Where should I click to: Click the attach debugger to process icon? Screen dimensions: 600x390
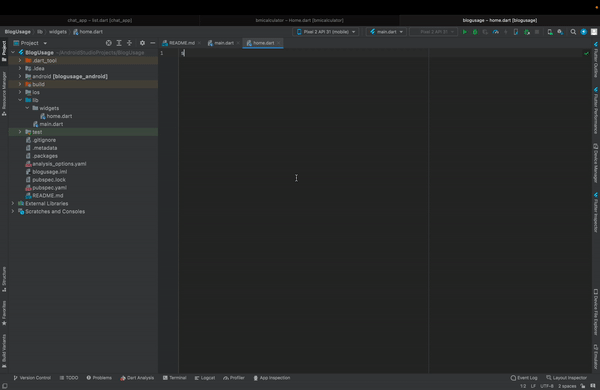527,32
